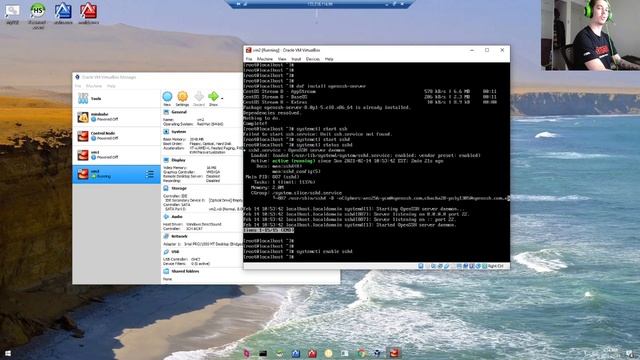The width and height of the screenshot is (640, 360).
Task: Open the black terminal taskbar icon
Action: coord(263,353)
